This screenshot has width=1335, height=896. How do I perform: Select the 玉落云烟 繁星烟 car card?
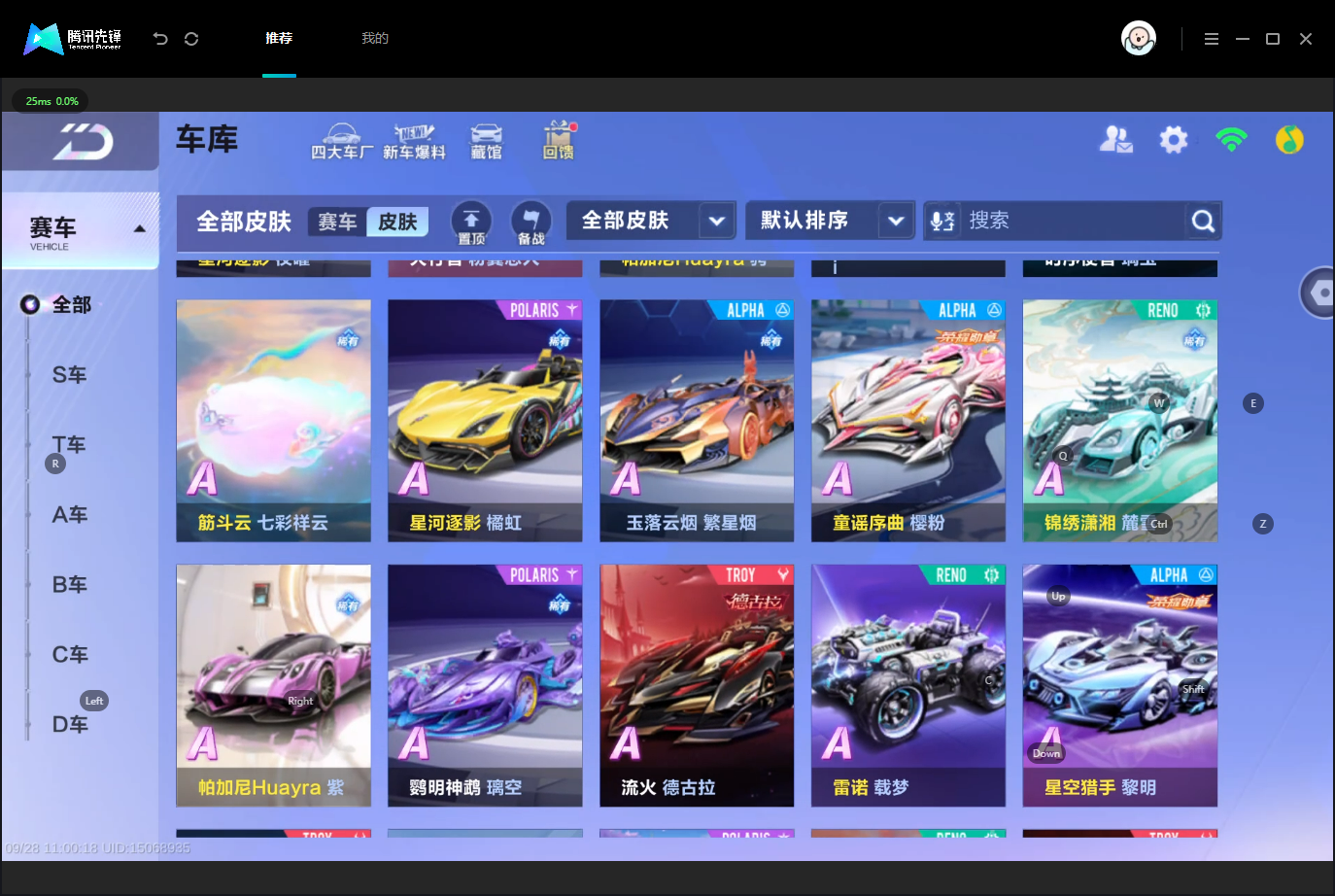(x=697, y=421)
